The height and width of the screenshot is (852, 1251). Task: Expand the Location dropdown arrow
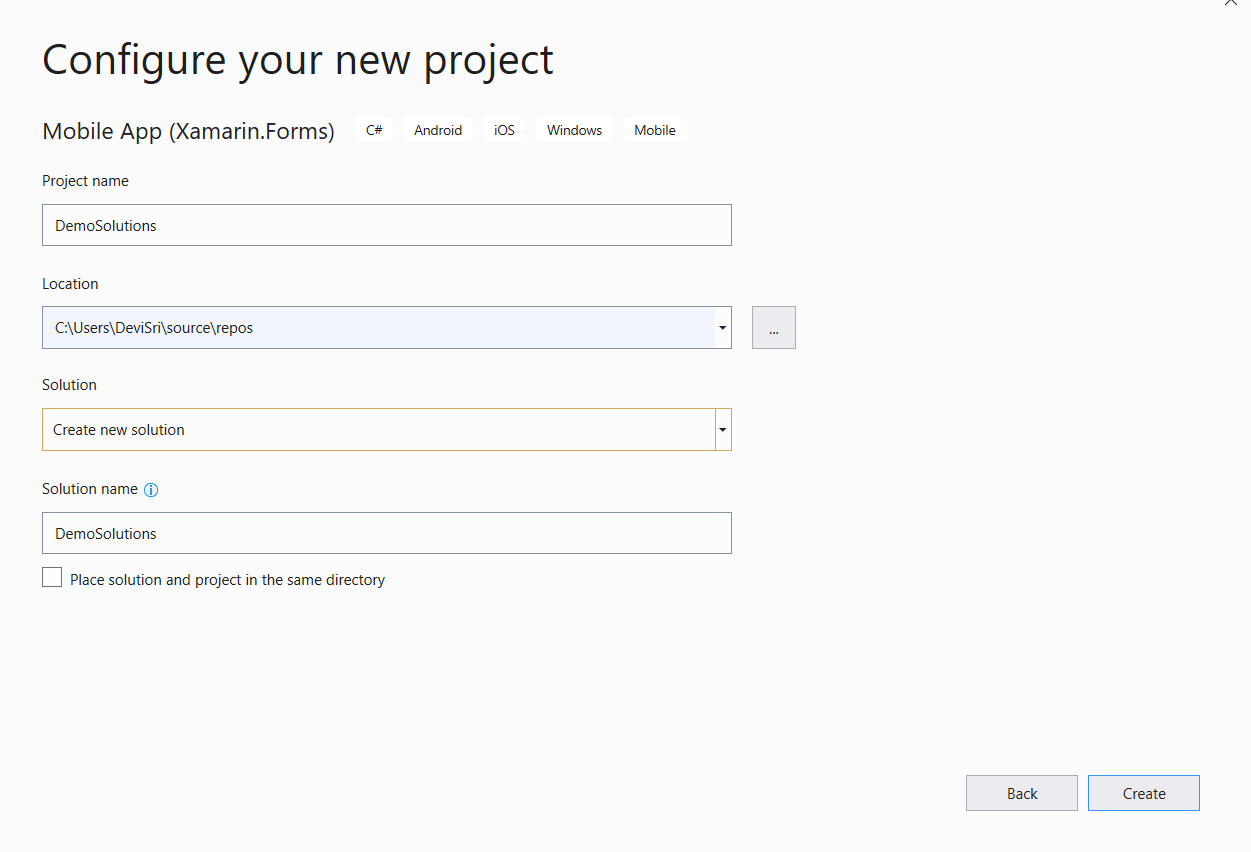coord(722,328)
